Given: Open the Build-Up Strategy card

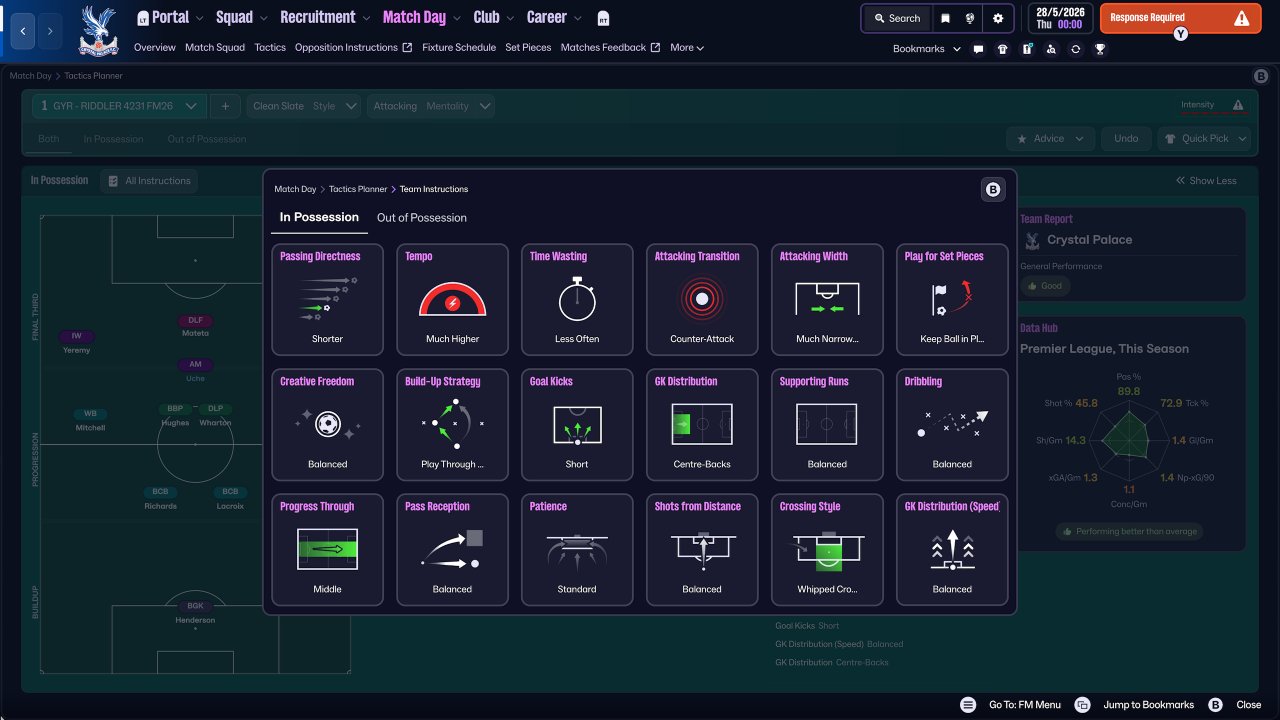Looking at the screenshot, I should click(452, 424).
